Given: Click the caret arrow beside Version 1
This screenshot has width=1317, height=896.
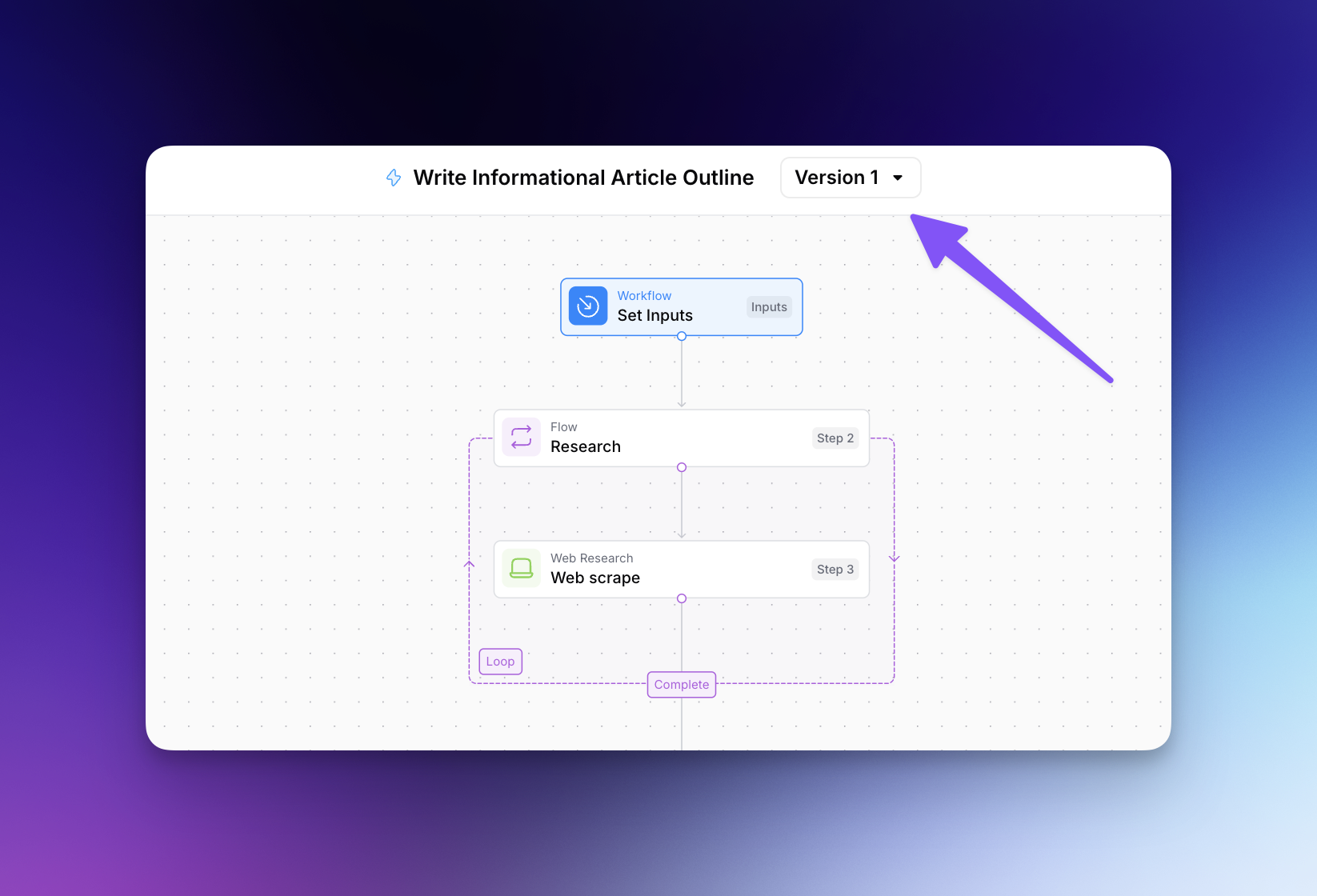Looking at the screenshot, I should point(898,178).
